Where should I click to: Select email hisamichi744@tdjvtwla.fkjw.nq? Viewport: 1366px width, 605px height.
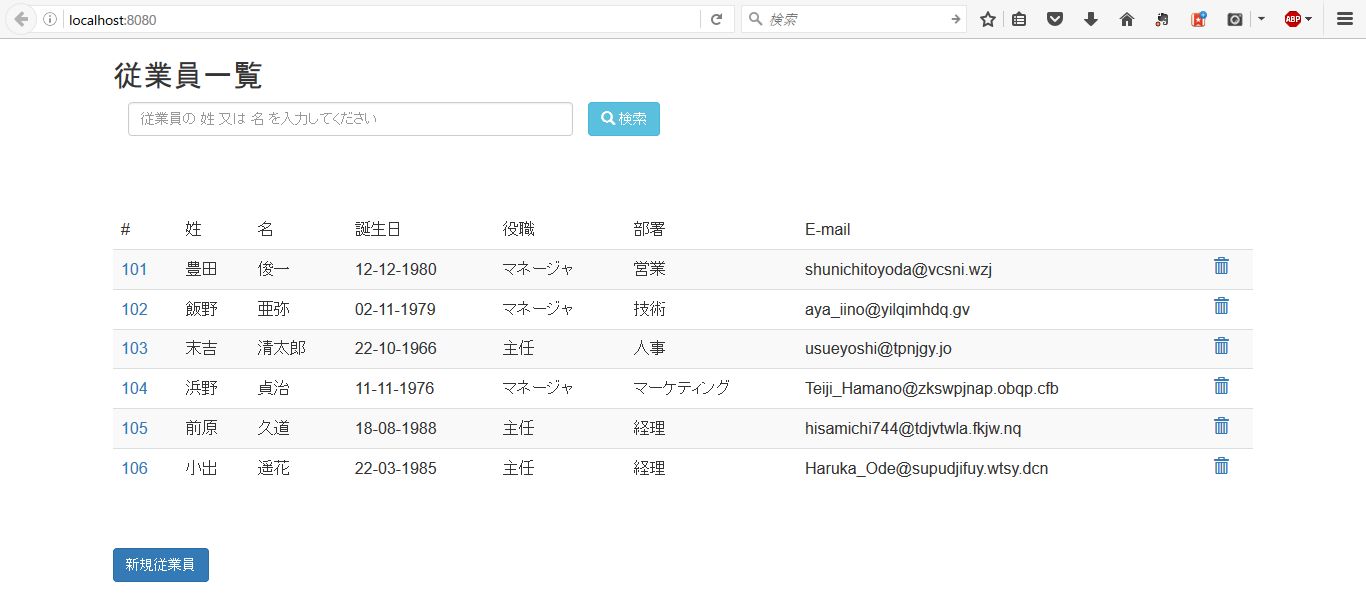(913, 428)
